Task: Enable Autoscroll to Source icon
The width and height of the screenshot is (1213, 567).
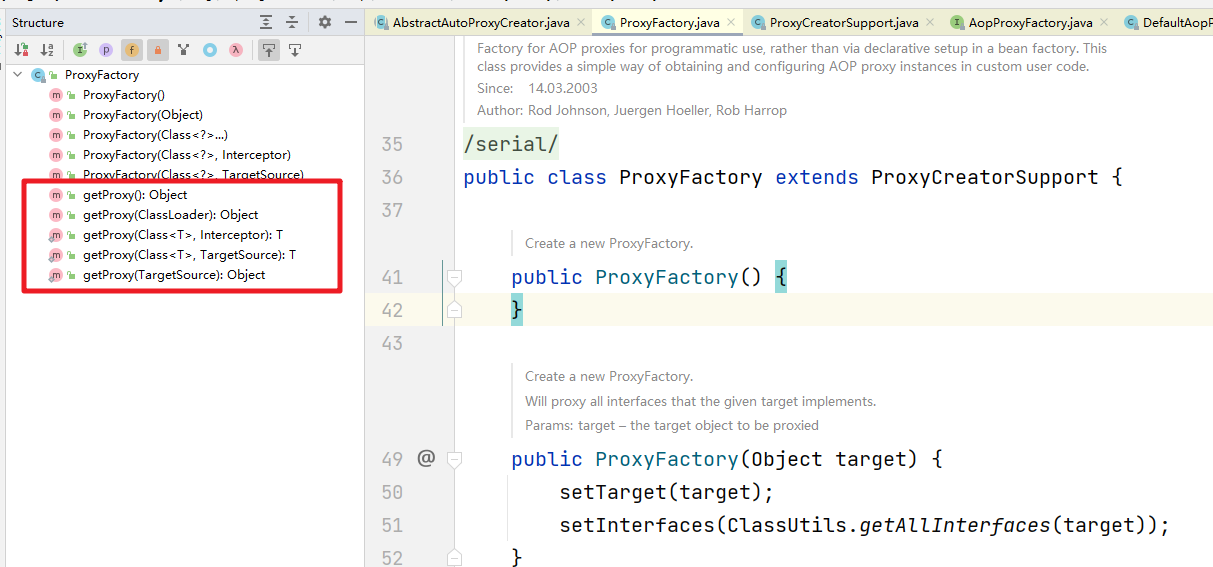Action: tap(269, 49)
